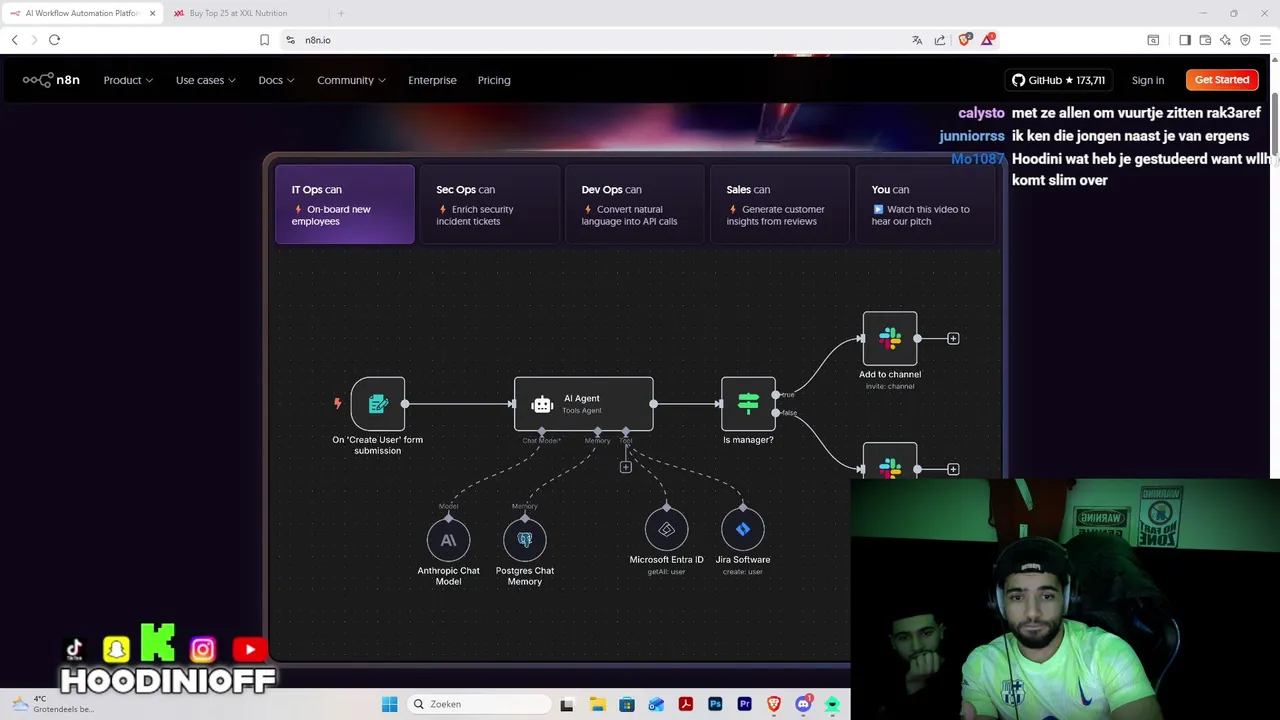Click the Add to channel Slack node
1280x720 pixels.
[890, 339]
